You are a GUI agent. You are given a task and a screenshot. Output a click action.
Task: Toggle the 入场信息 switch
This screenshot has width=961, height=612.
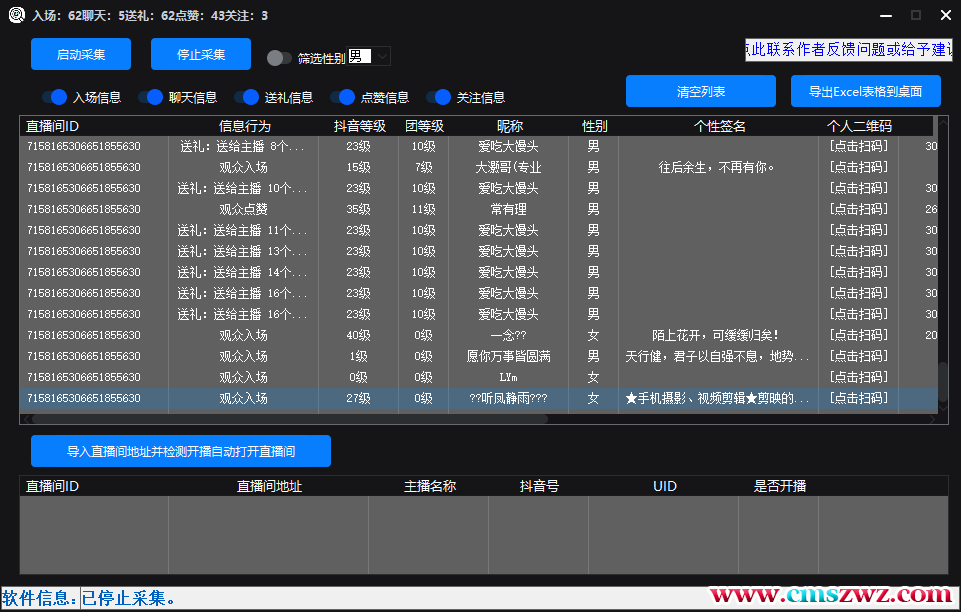55,97
